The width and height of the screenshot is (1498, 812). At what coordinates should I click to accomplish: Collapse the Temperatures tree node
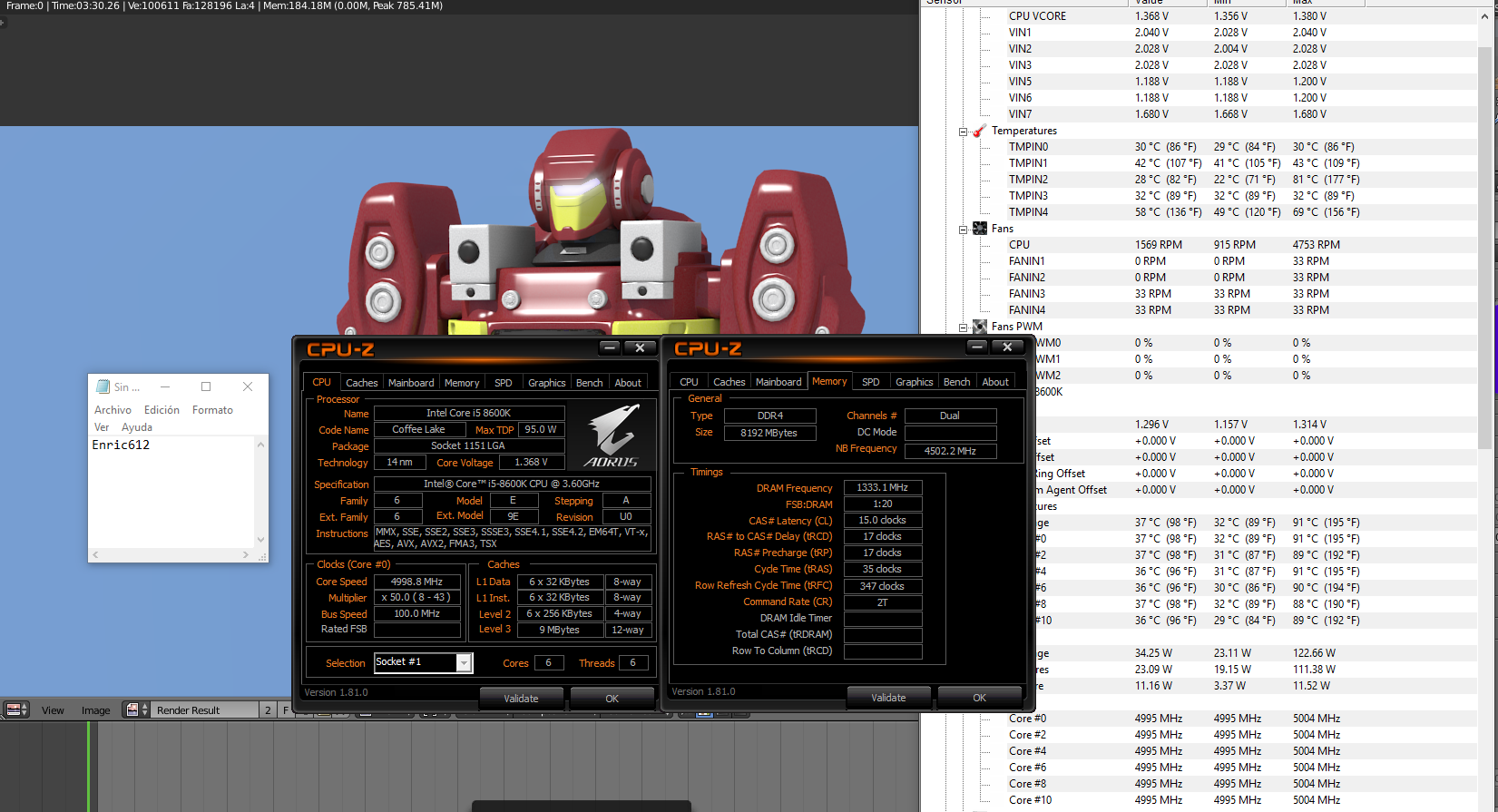coord(964,132)
